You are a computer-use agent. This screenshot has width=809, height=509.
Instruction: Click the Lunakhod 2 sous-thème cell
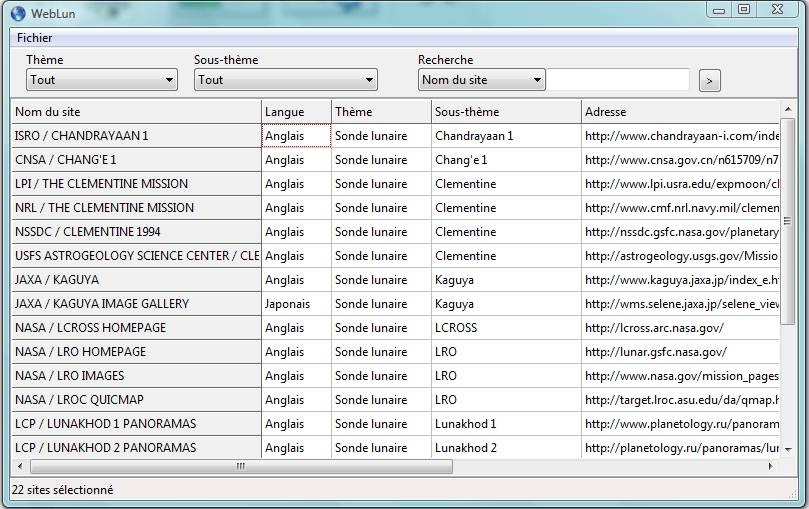(x=506, y=447)
